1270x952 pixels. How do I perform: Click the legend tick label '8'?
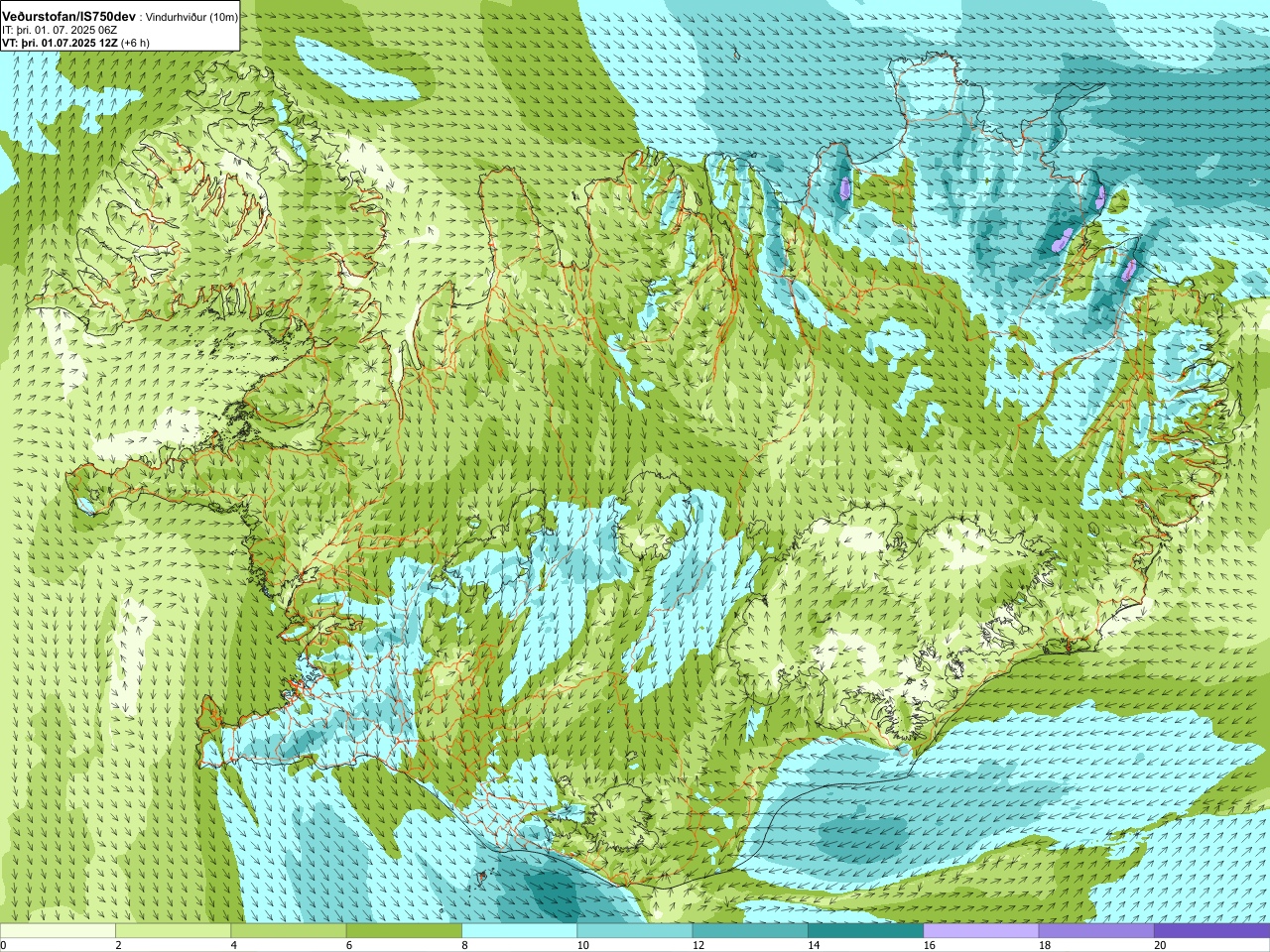(x=464, y=945)
